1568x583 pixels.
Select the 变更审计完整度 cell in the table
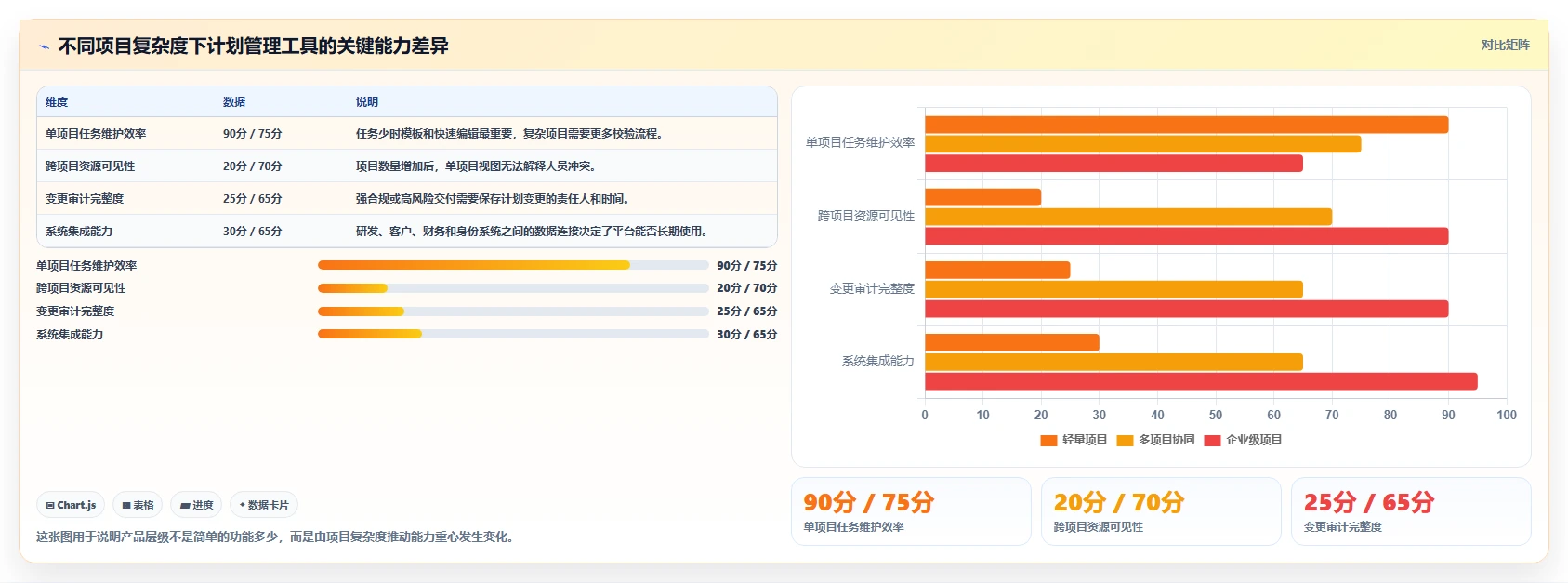pos(85,199)
